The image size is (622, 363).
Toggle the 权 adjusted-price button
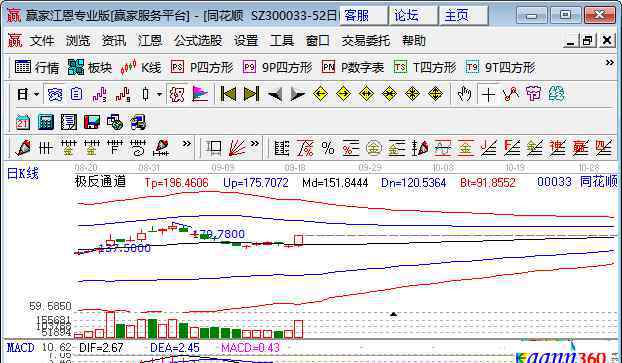pos(177,94)
